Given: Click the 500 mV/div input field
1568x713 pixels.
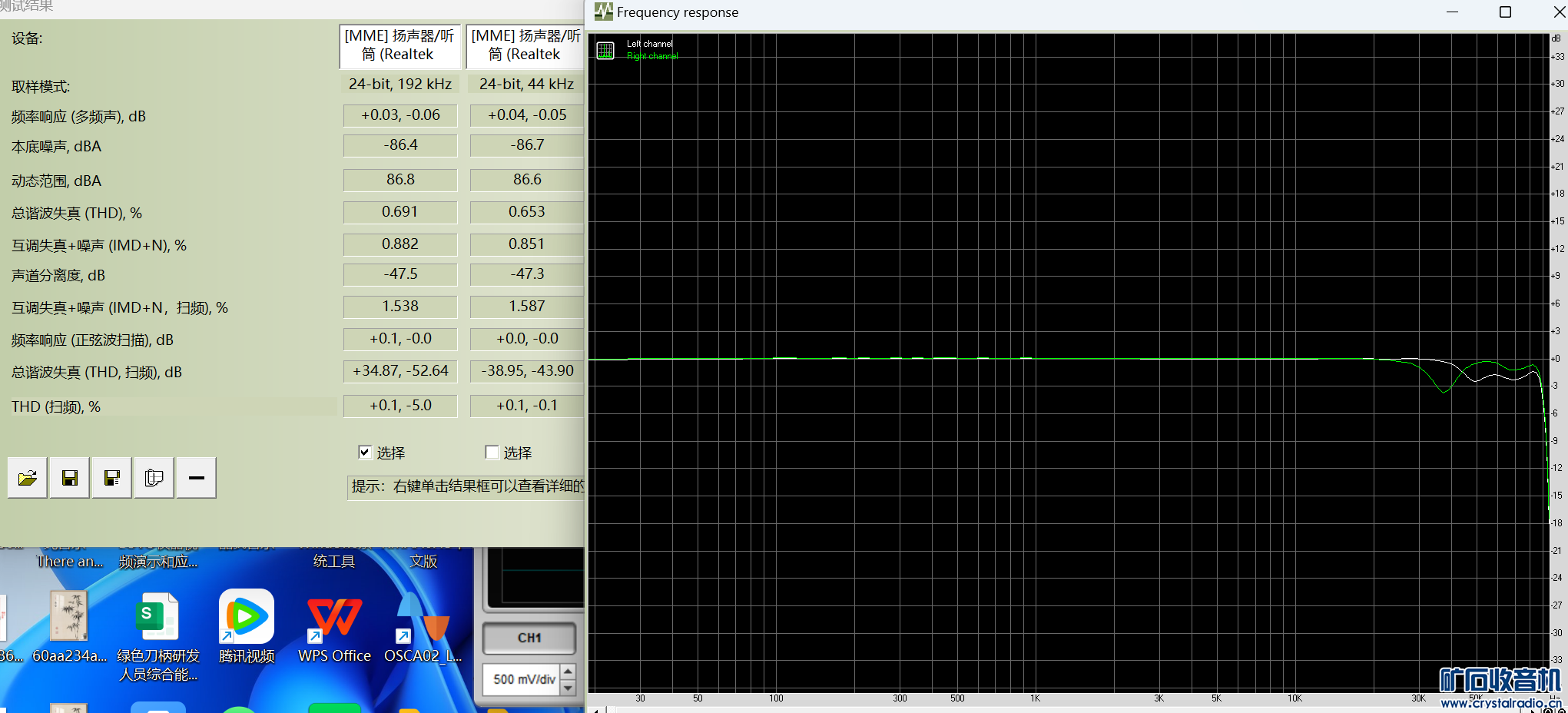Looking at the screenshot, I should click(522, 679).
